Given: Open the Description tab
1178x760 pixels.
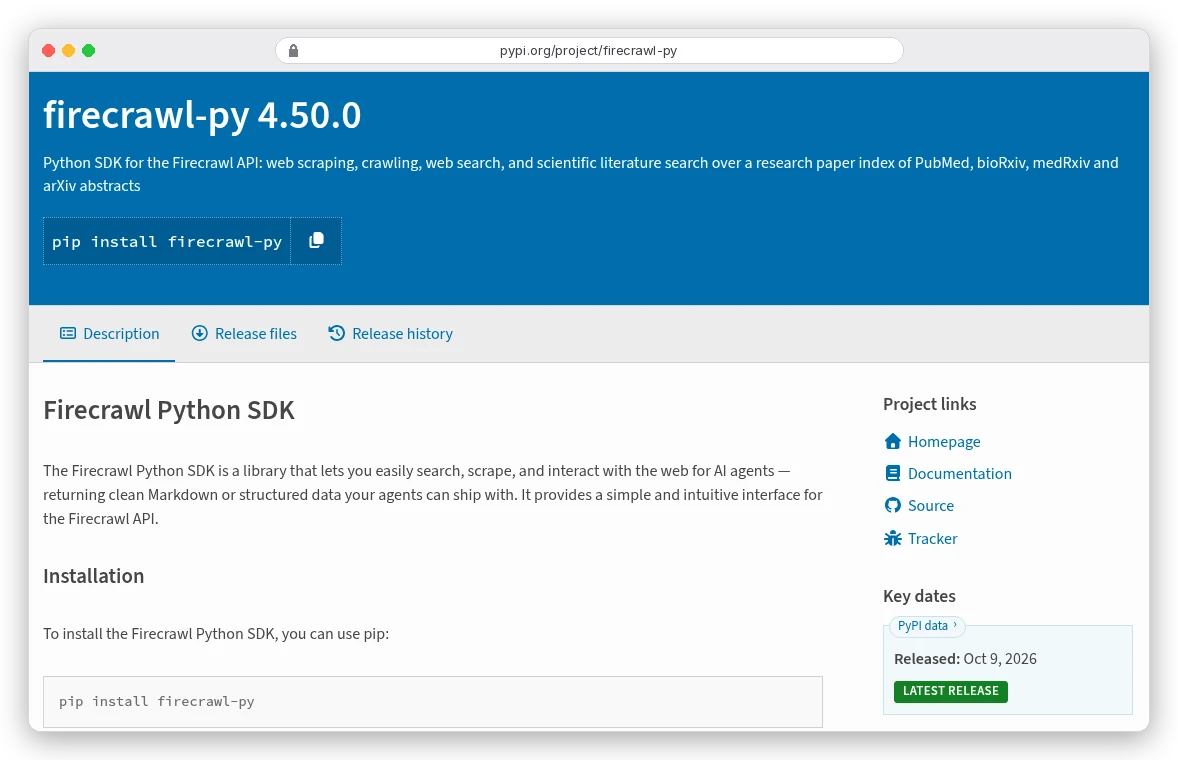Looking at the screenshot, I should click(109, 333).
